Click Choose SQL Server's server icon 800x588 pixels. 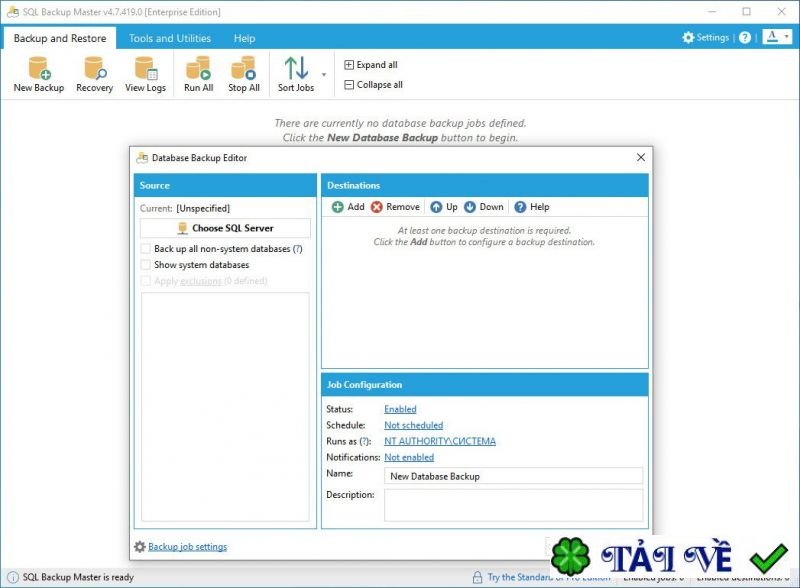[x=182, y=228]
